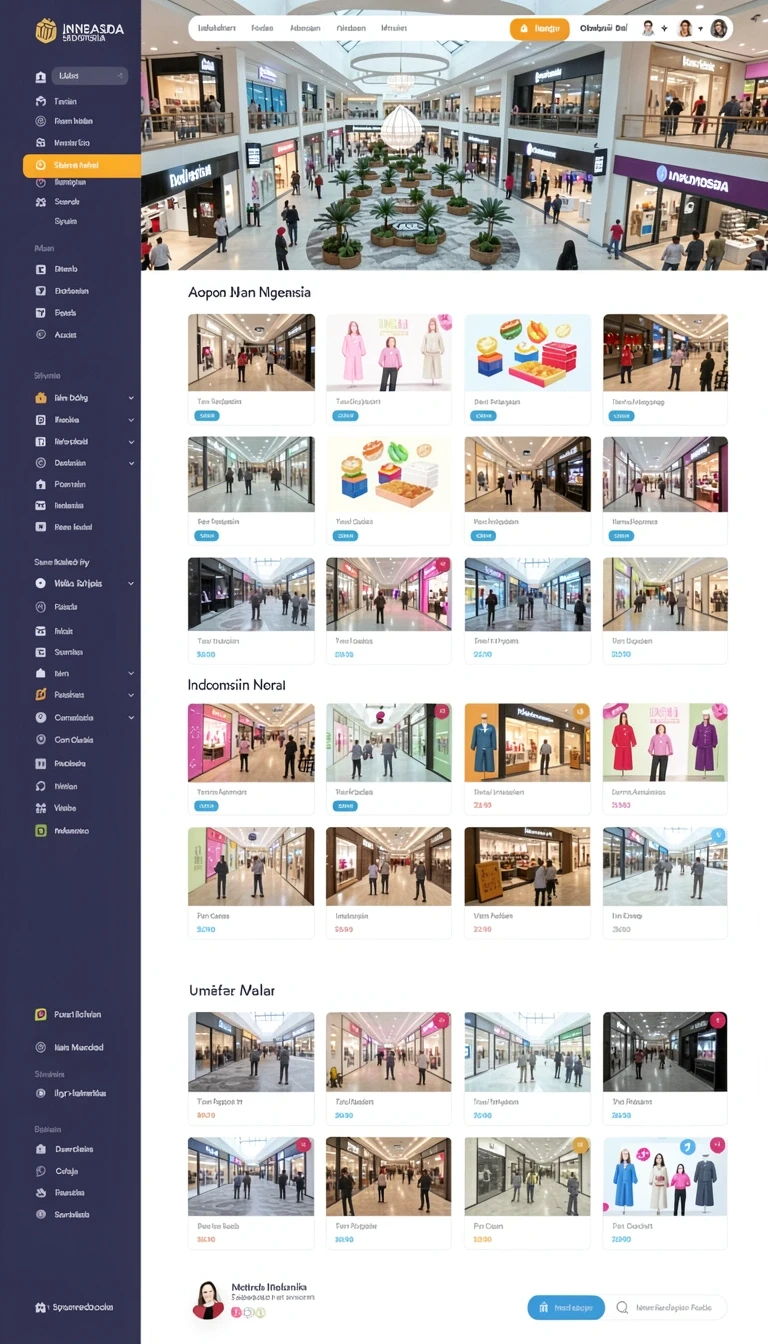Viewport: 768px width, 1344px height.
Task: Click the magnifier icon in the bottom search field
Action: coord(623,1307)
